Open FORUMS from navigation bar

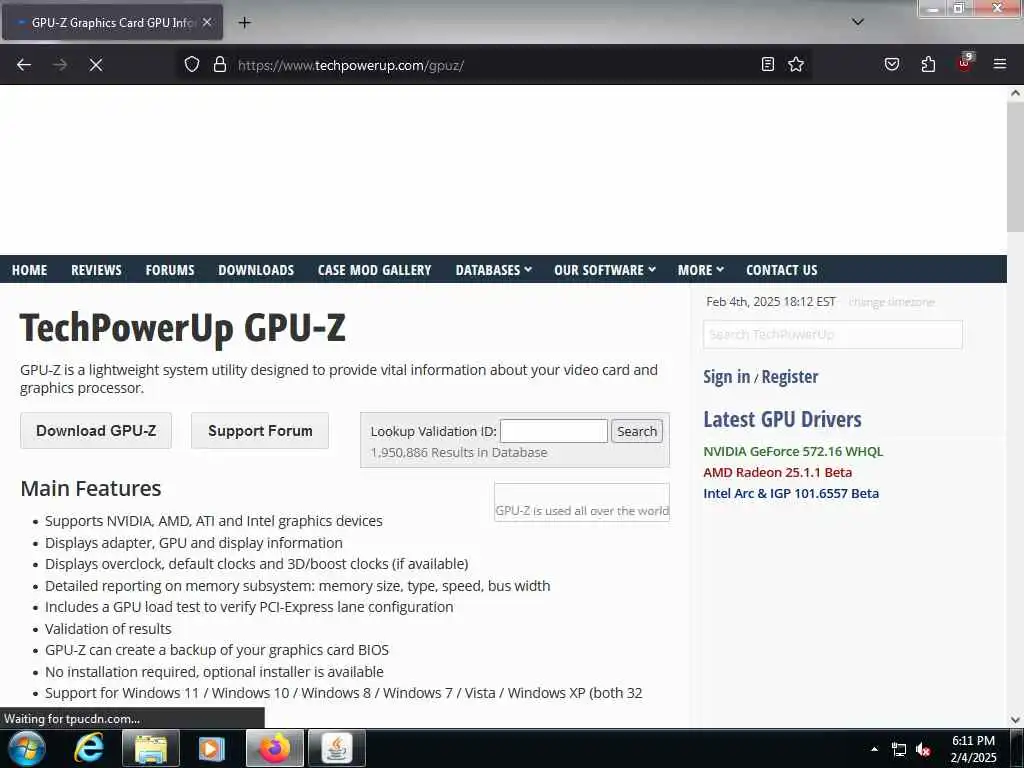(x=170, y=270)
